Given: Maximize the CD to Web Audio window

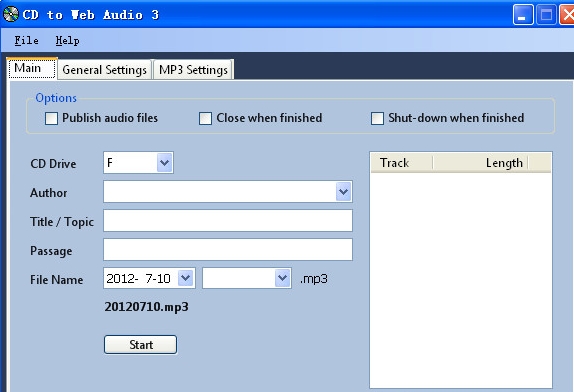Looking at the screenshot, I should 546,15.
